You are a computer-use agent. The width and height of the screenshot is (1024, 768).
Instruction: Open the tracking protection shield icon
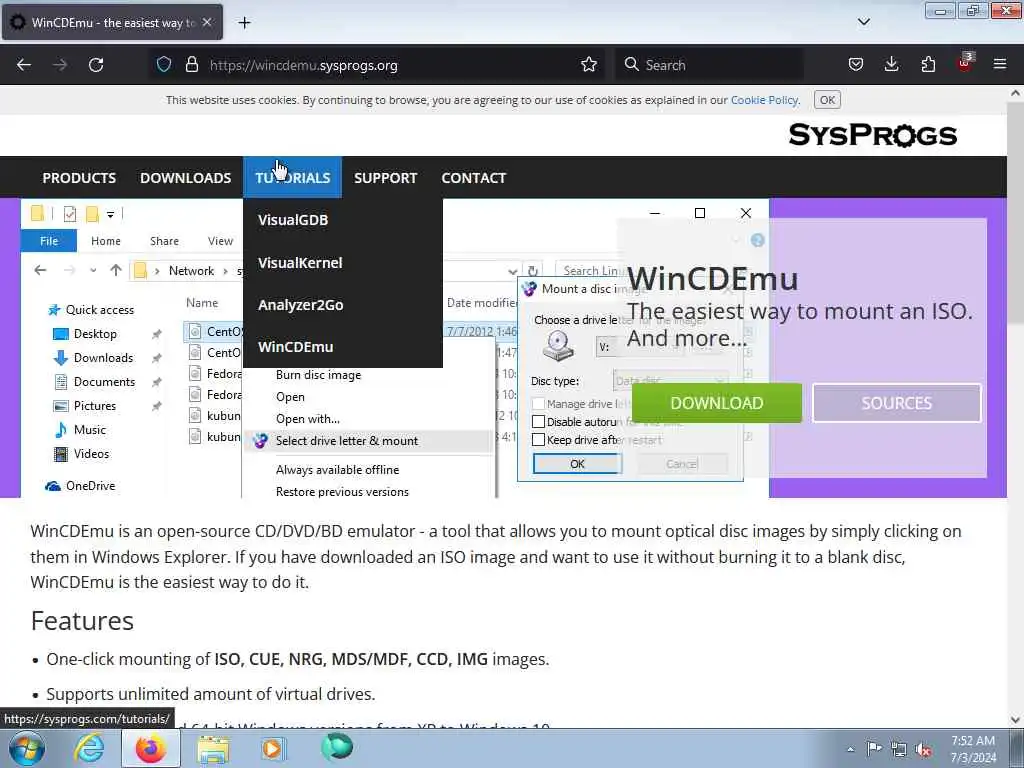[x=164, y=65]
